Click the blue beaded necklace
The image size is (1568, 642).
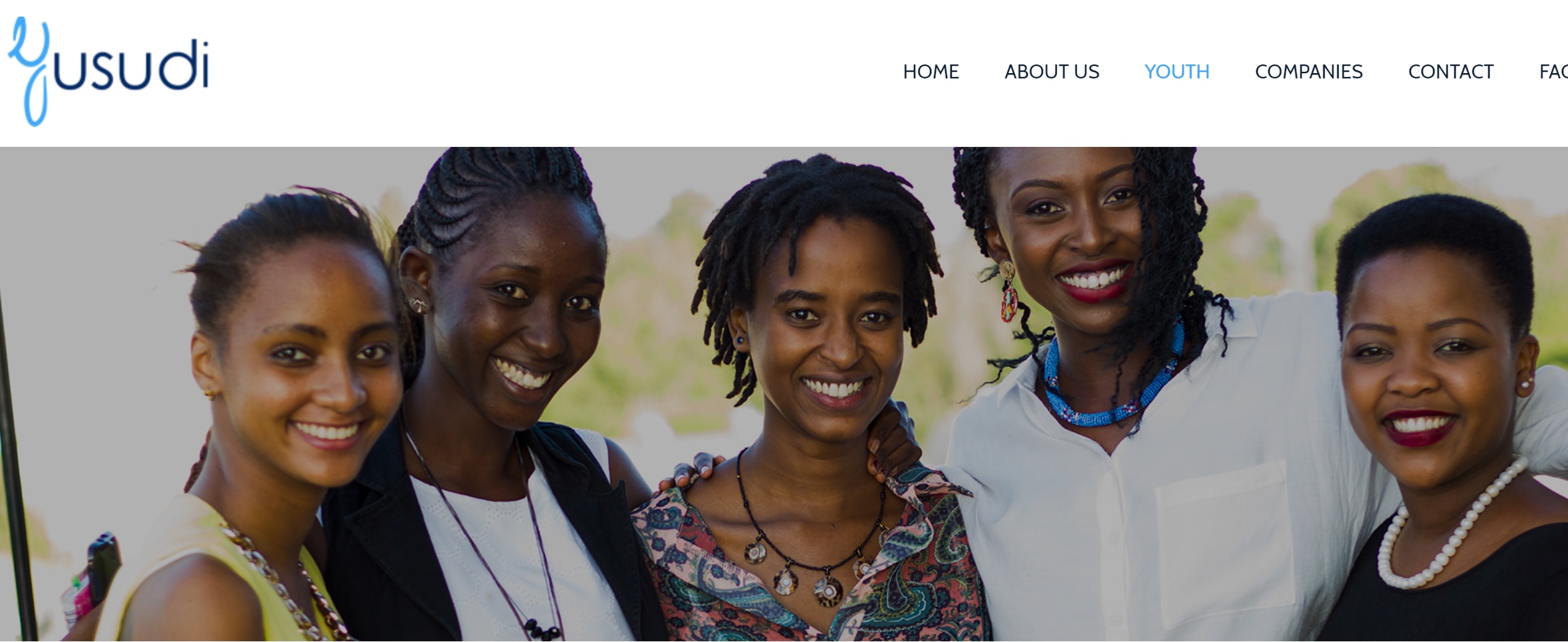(1110, 382)
